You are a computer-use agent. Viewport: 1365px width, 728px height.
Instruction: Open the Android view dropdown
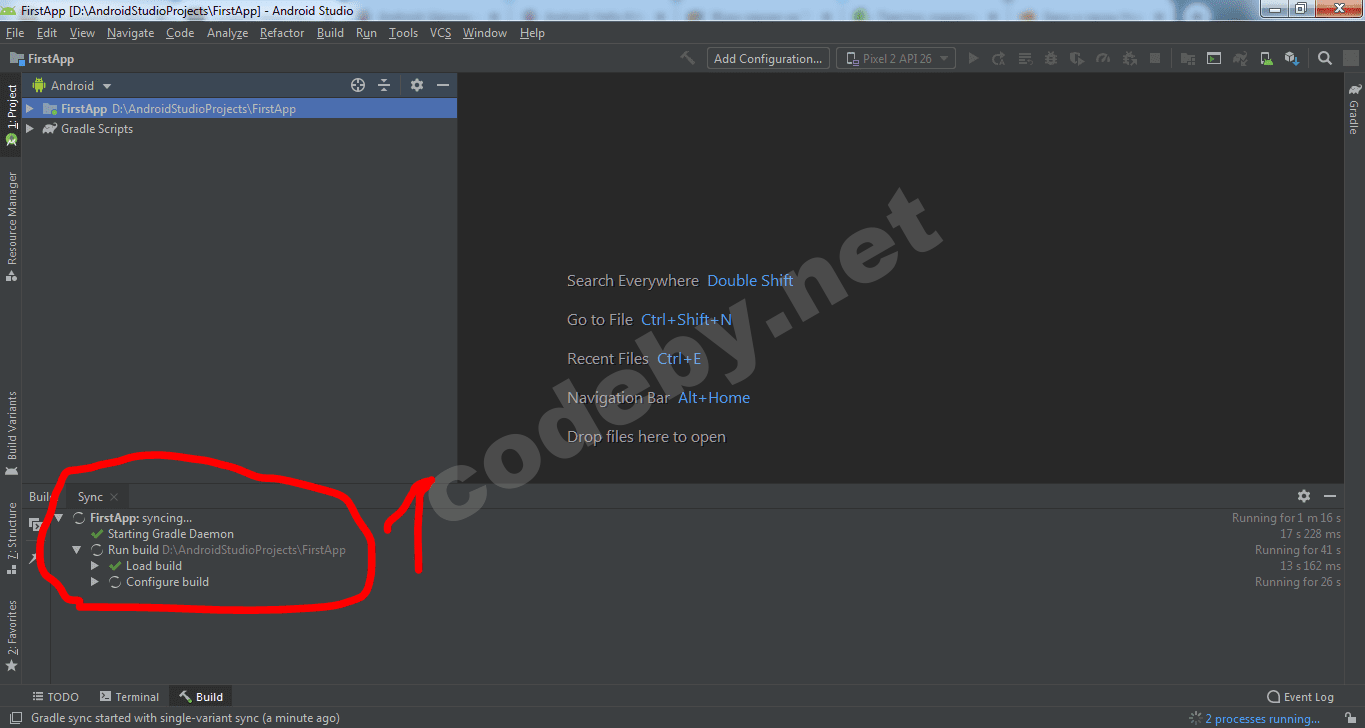point(72,86)
